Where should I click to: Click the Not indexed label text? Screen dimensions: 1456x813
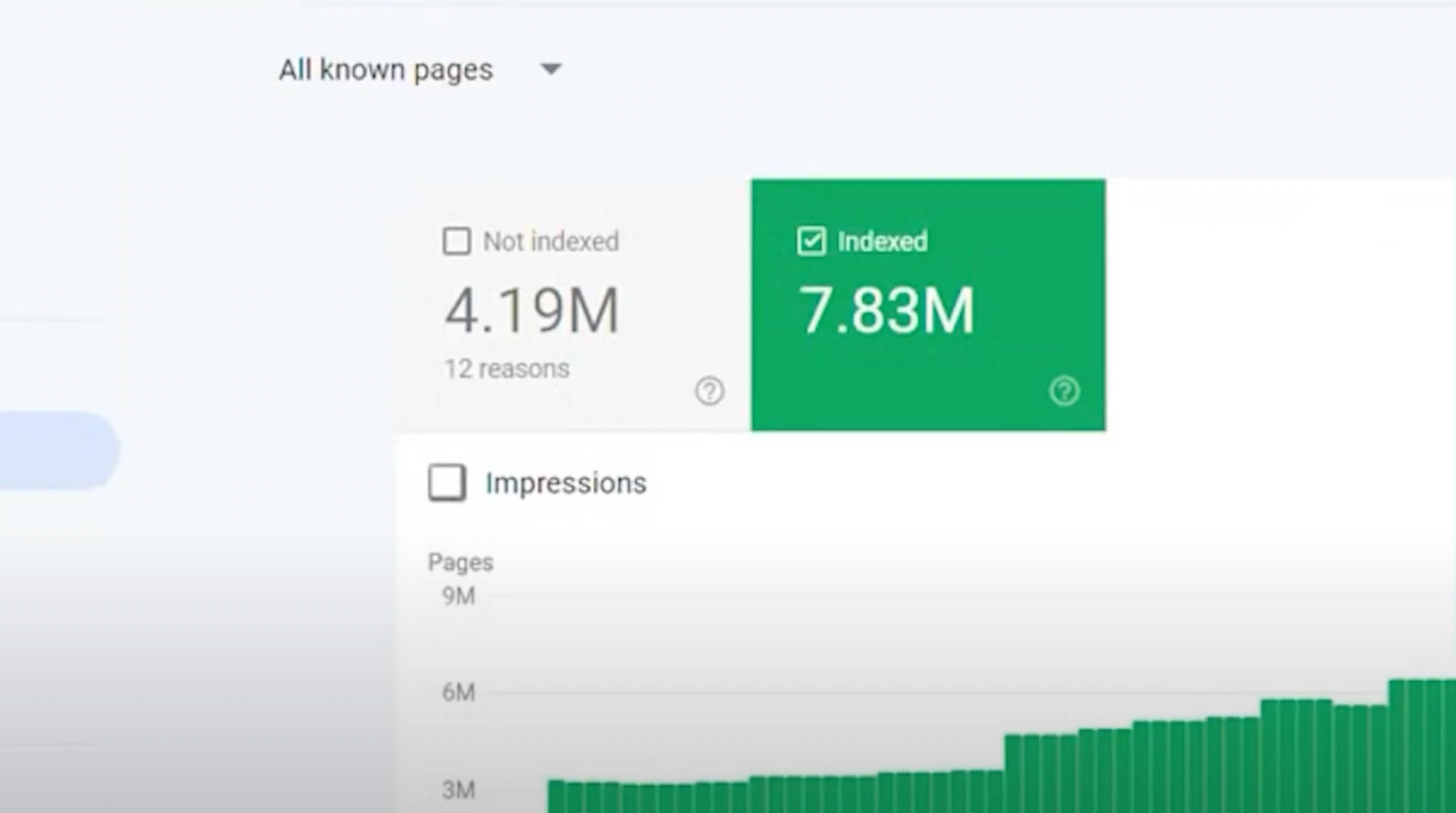551,242
